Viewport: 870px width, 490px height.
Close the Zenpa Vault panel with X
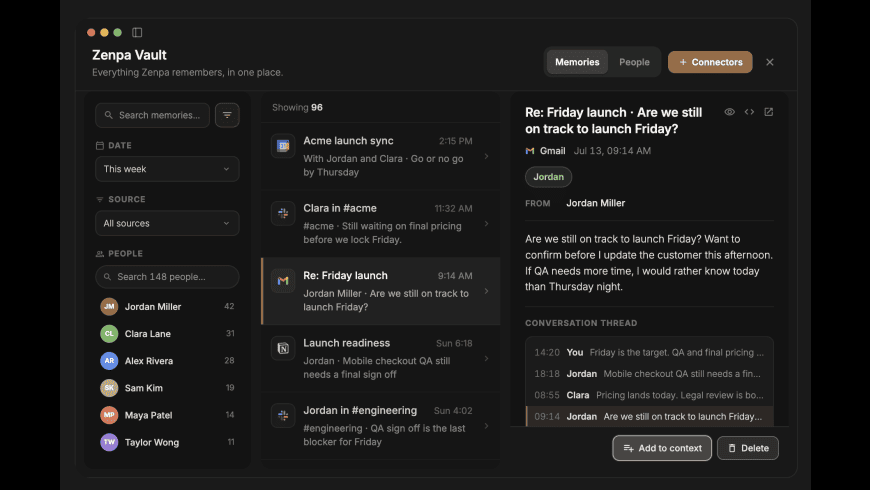[770, 62]
